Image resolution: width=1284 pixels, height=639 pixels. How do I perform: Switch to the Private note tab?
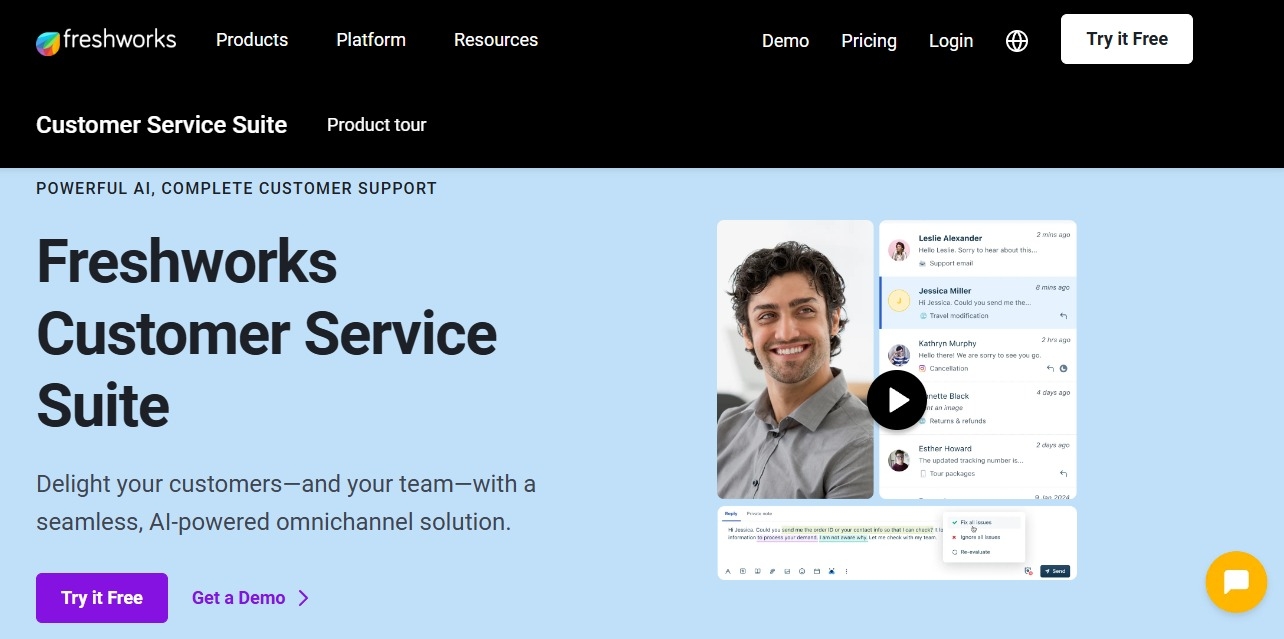(759, 514)
